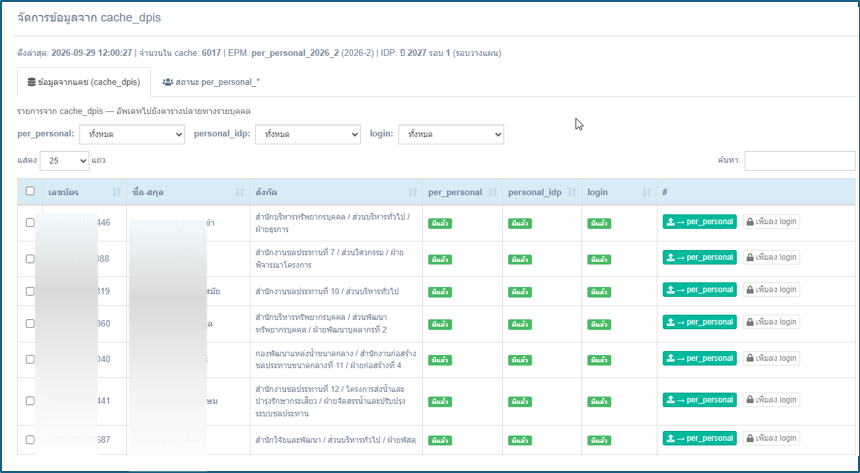Click เพิ่มลง login for ฝ่ายพัฒนาบุคลากรที่ 2 row

pyautogui.click(x=771, y=322)
